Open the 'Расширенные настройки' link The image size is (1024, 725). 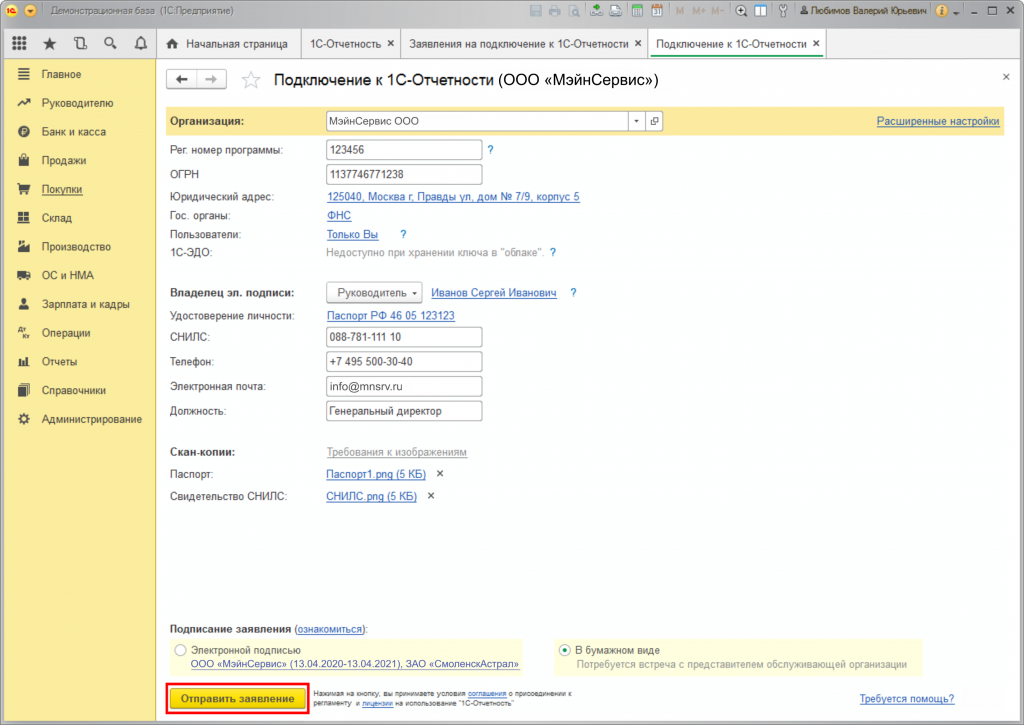pyautogui.click(x=937, y=121)
